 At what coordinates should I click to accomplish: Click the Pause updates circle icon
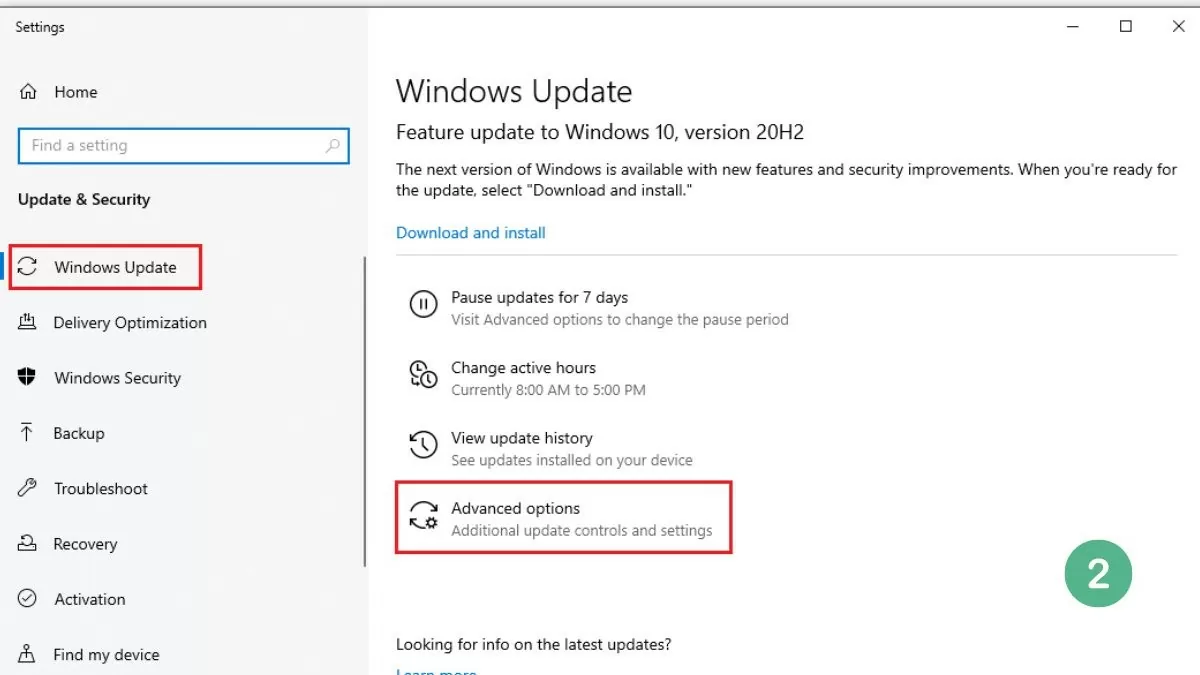(x=424, y=304)
